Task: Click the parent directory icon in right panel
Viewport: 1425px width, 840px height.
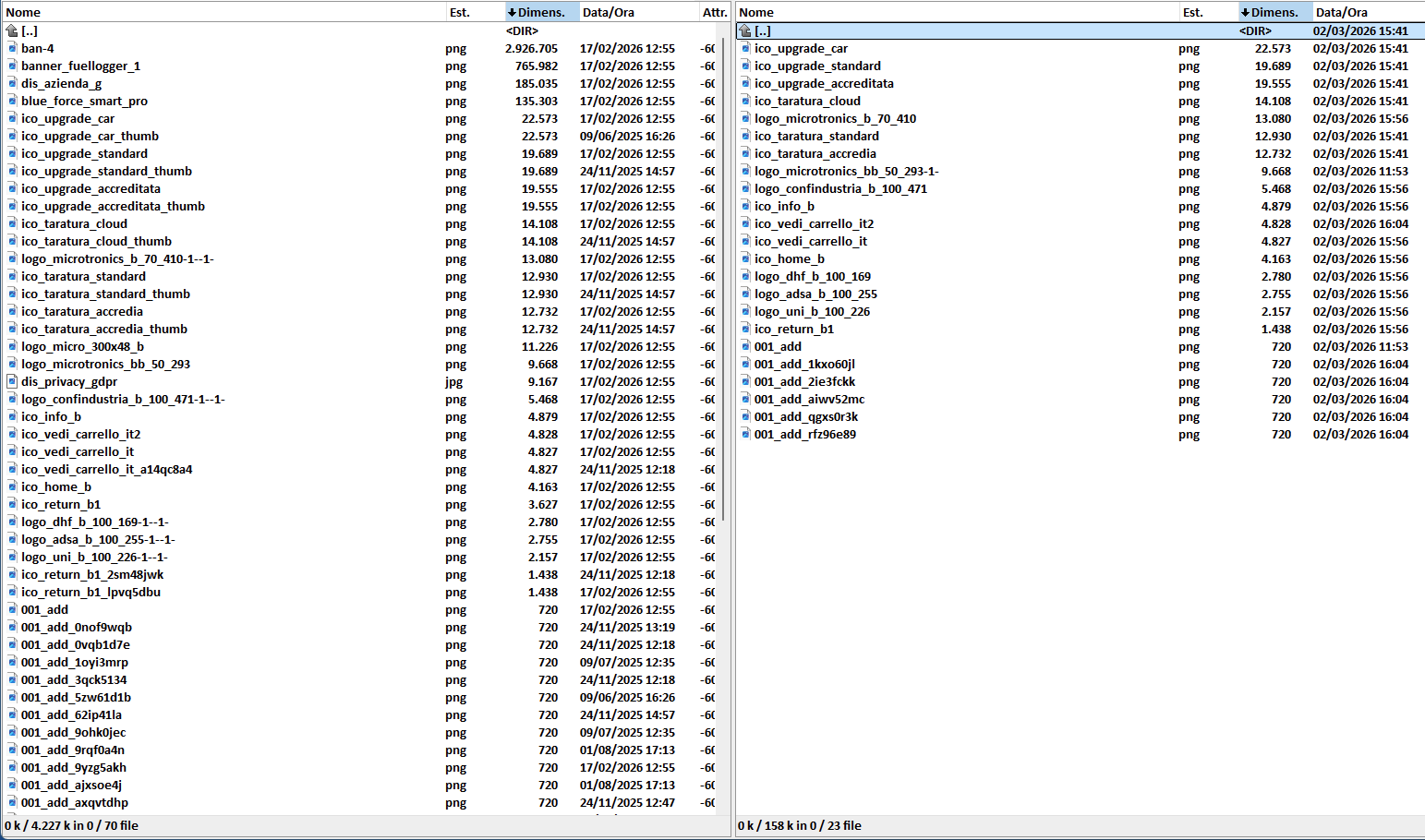Action: (745, 30)
